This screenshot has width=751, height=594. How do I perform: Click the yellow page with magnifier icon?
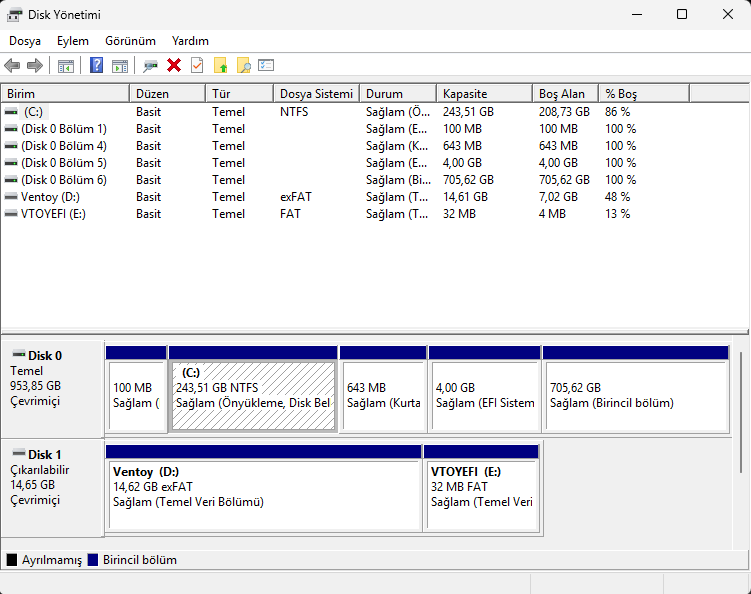tap(243, 65)
